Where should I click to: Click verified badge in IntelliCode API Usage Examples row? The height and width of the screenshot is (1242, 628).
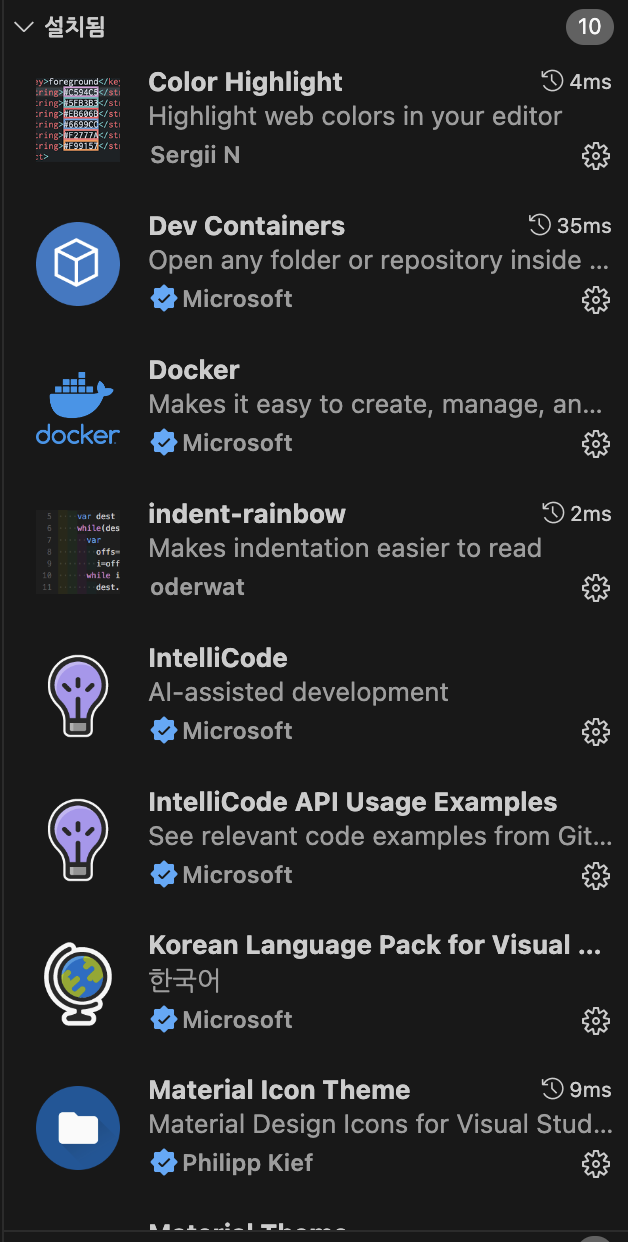[164, 875]
